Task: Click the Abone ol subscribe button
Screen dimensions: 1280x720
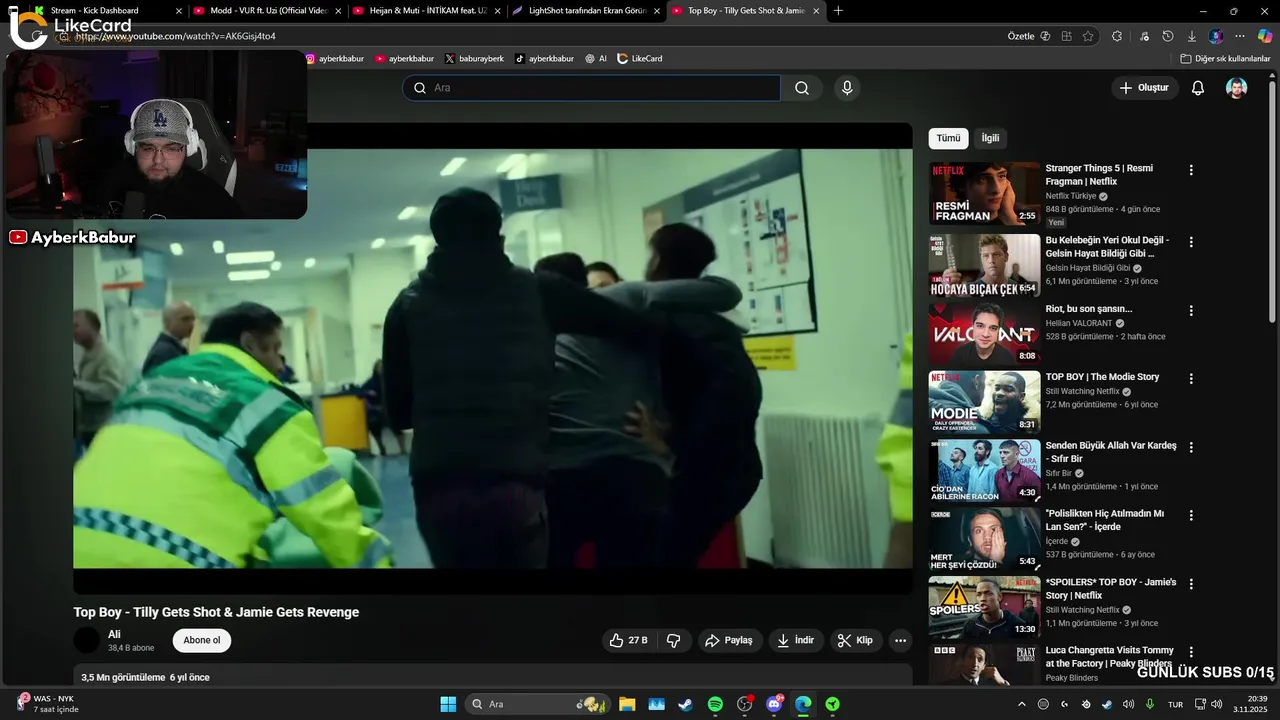Action: coord(202,640)
